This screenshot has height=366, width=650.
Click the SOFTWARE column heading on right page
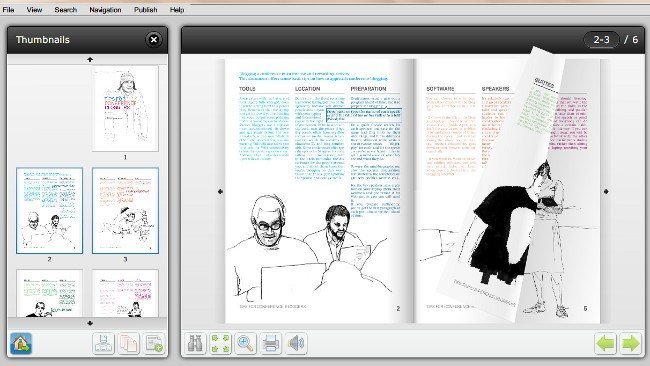(x=440, y=89)
